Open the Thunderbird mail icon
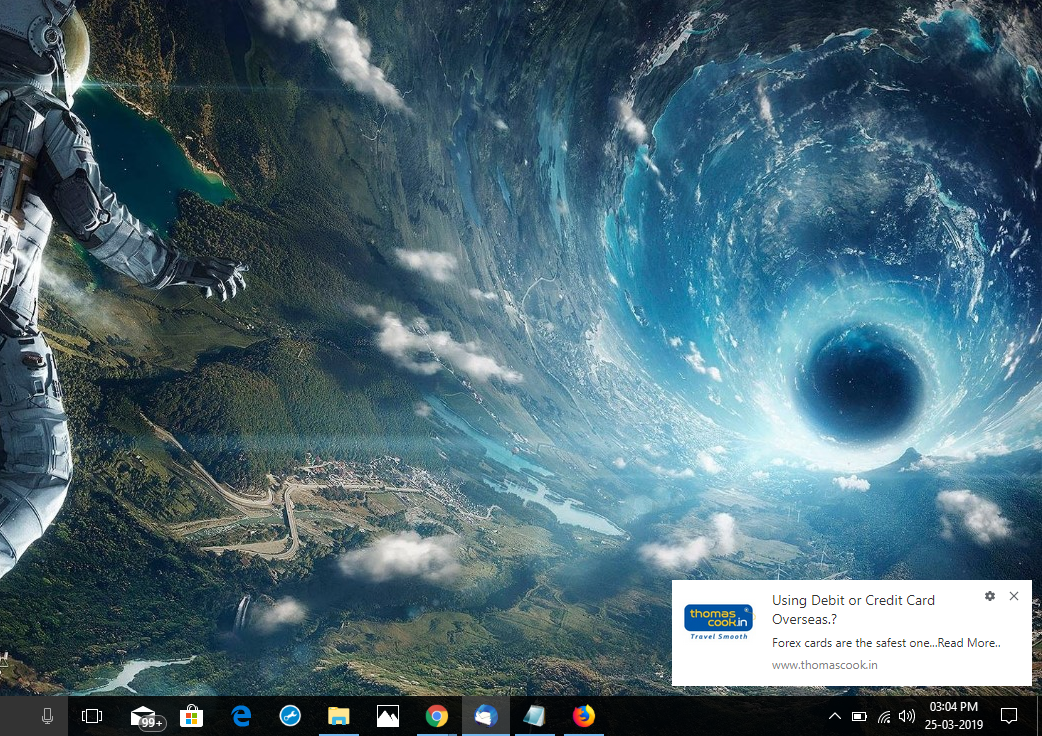This screenshot has height=736, width=1042. coord(486,715)
